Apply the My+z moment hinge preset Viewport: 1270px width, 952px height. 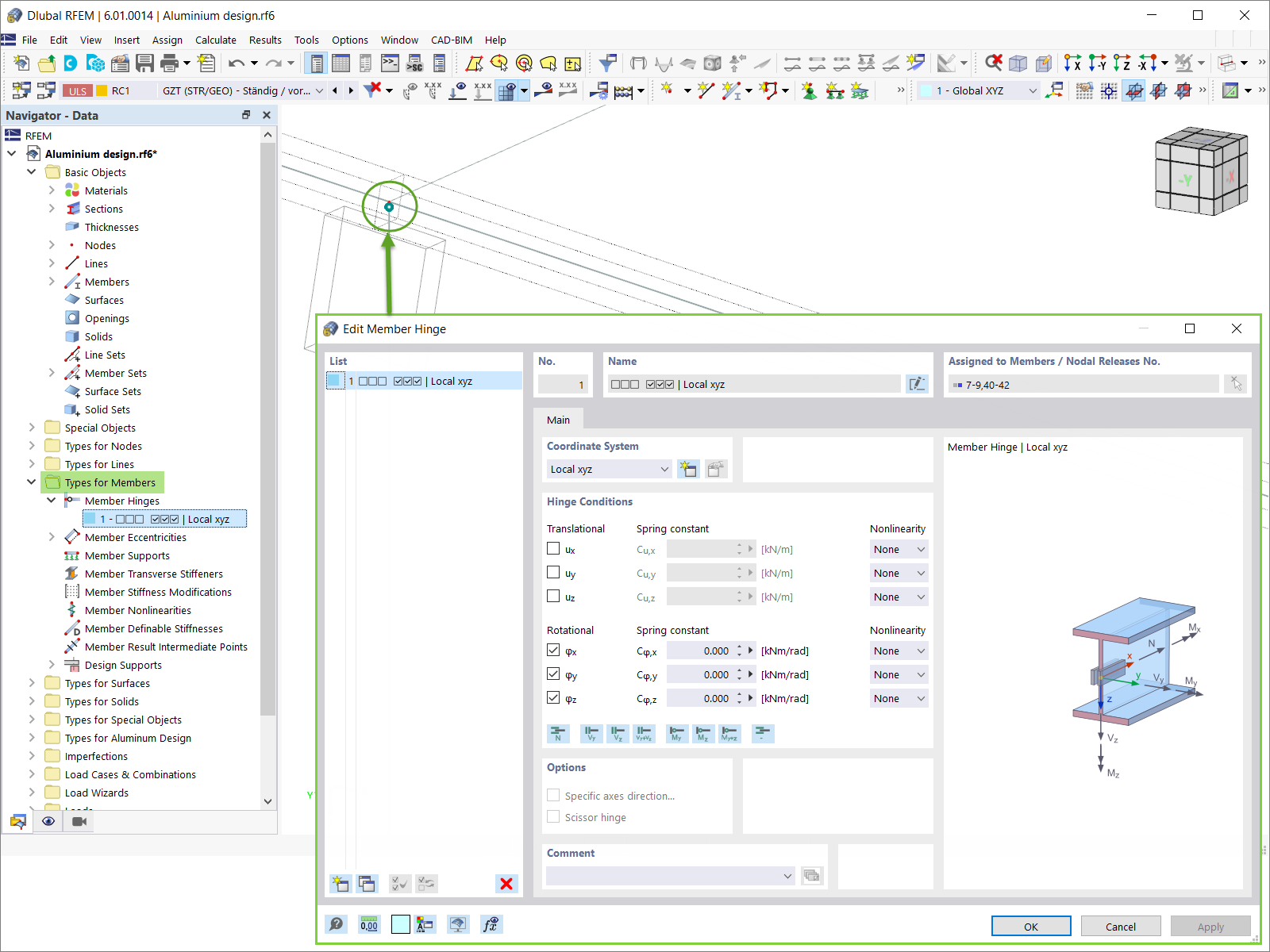pos(729,734)
